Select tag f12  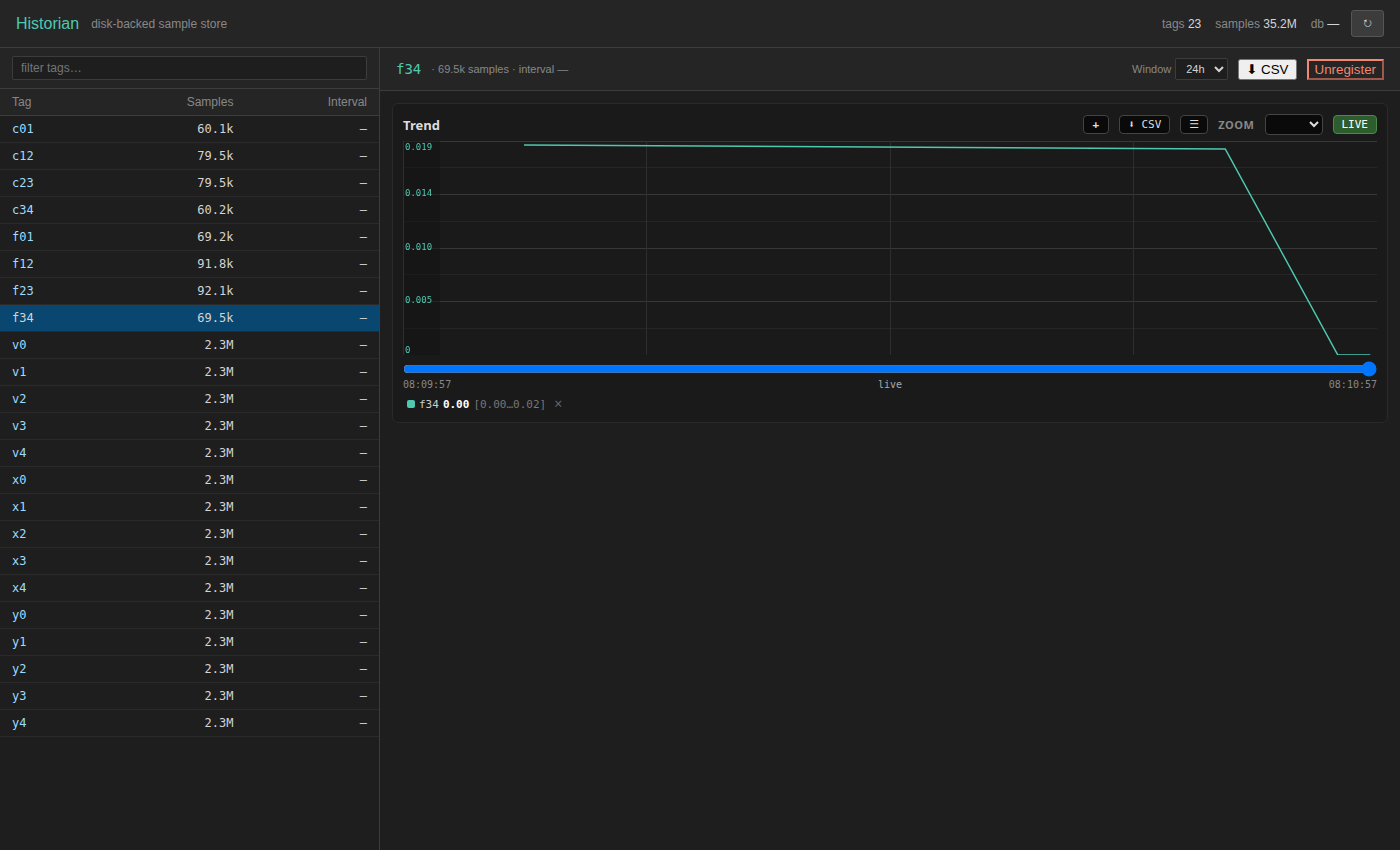tap(189, 264)
